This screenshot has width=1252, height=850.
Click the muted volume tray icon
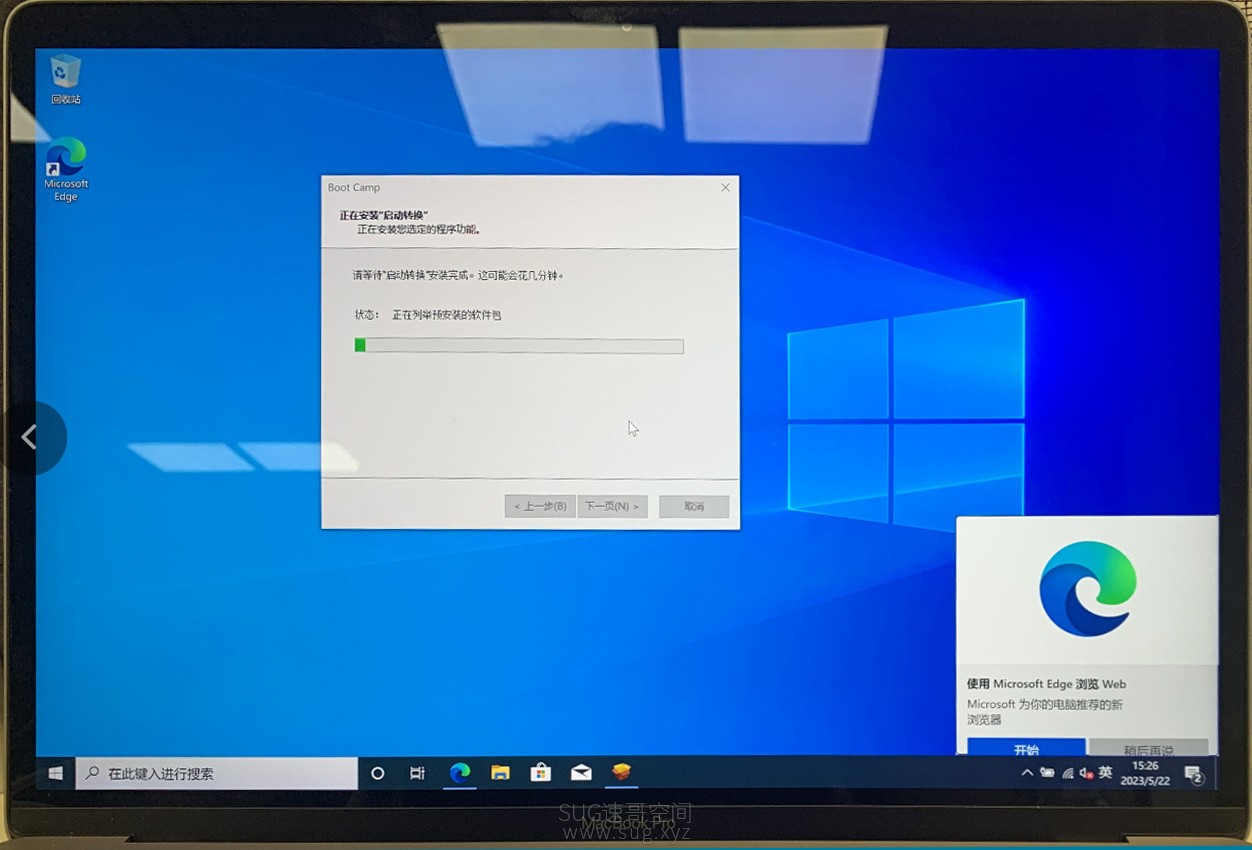pyautogui.click(x=1085, y=773)
